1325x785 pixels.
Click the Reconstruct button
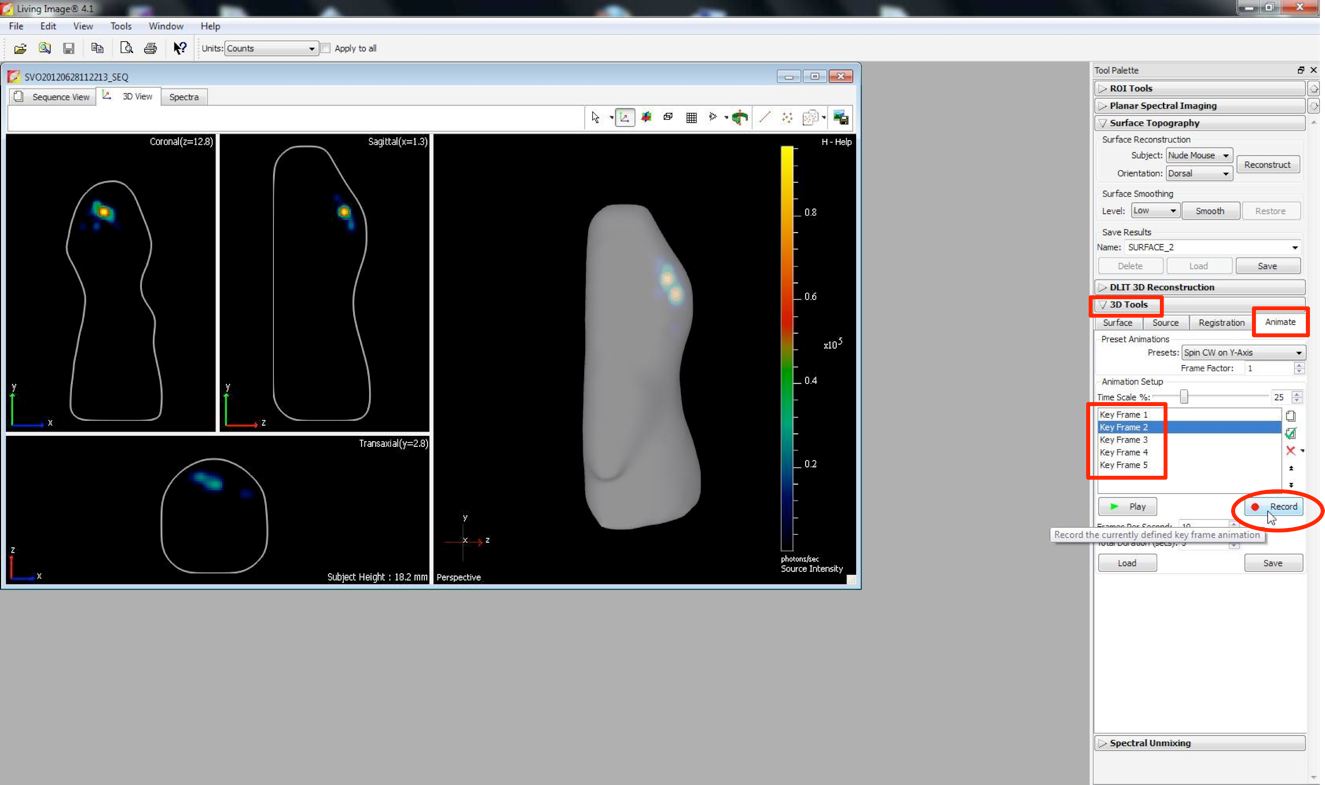pyautogui.click(x=1267, y=164)
